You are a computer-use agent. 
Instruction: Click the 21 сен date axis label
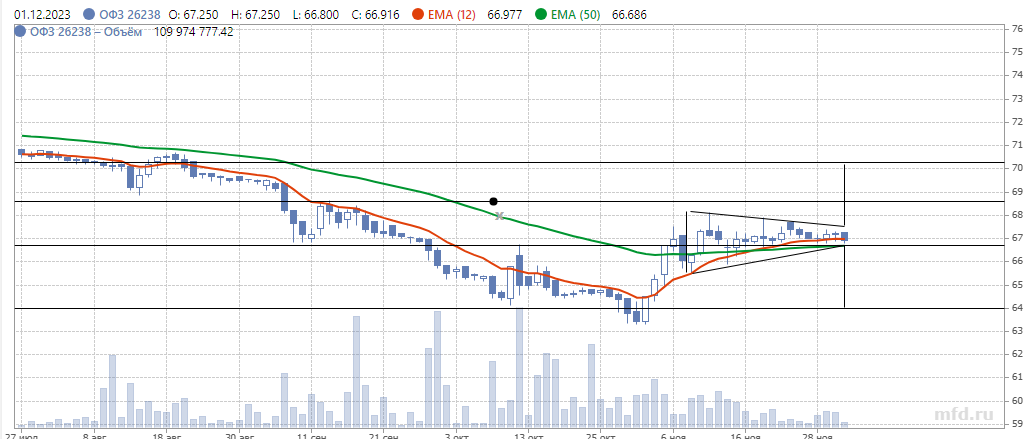click(x=383, y=435)
